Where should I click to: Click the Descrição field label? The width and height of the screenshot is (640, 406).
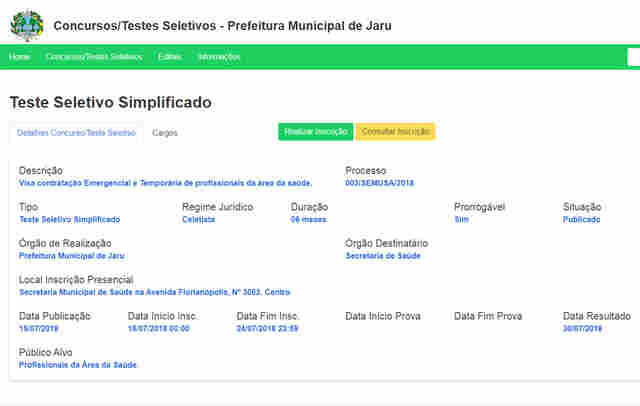41,171
